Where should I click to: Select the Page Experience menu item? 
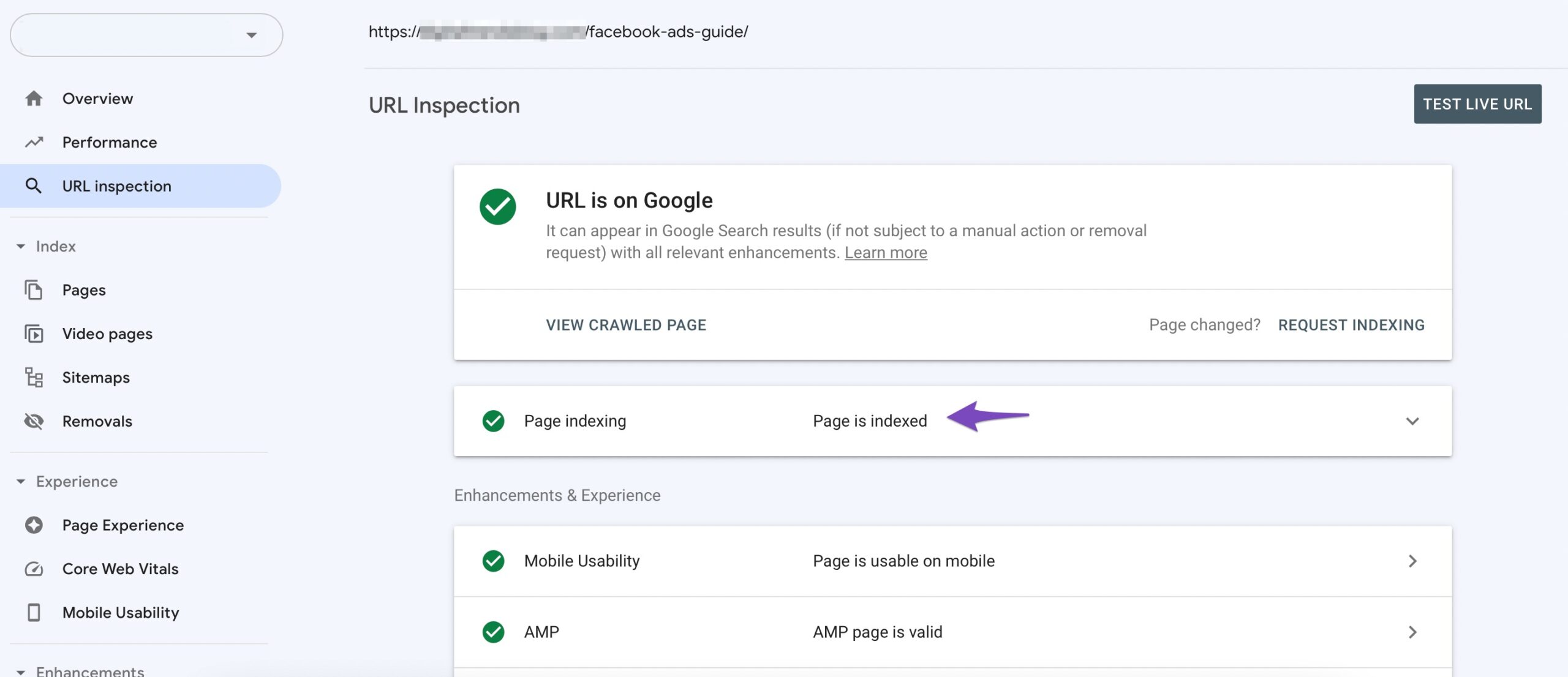pos(123,525)
